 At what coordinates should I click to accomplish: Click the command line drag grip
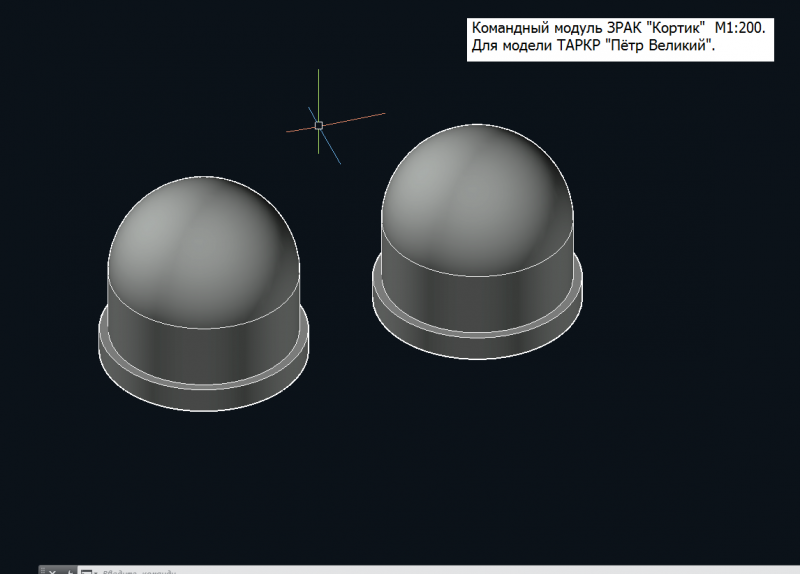(40, 571)
